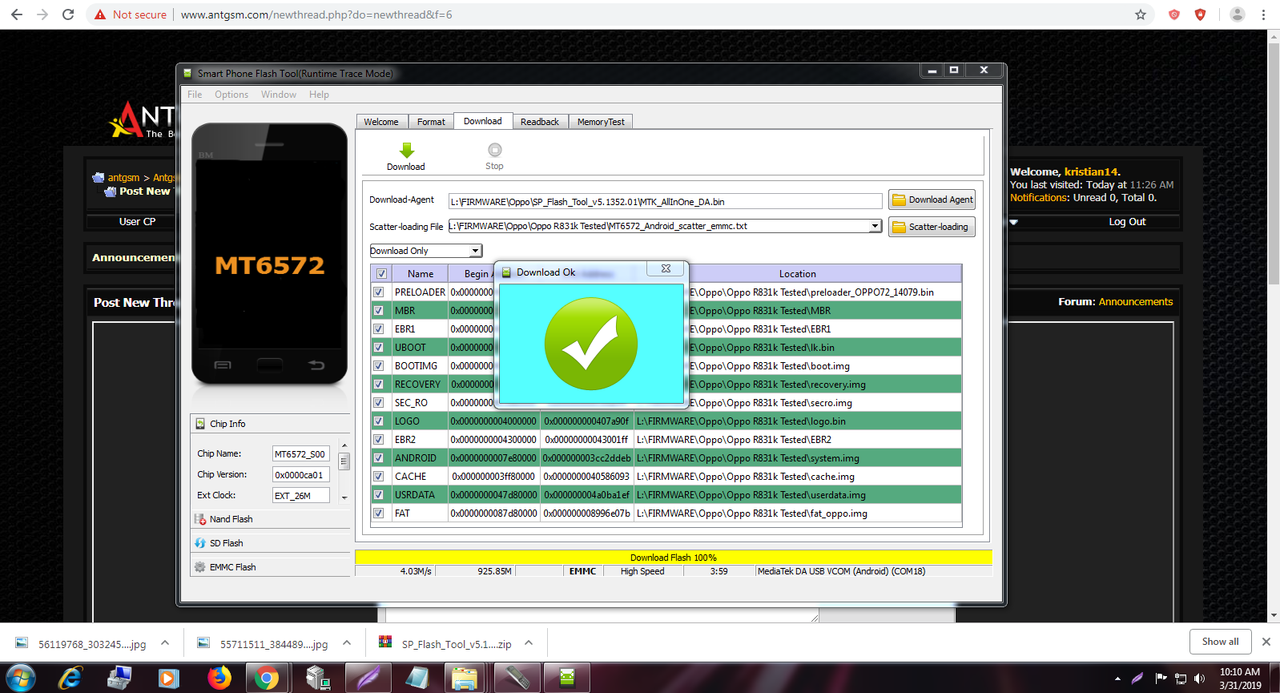Switch to the Readback tab
This screenshot has height=693, width=1280.
tap(540, 122)
